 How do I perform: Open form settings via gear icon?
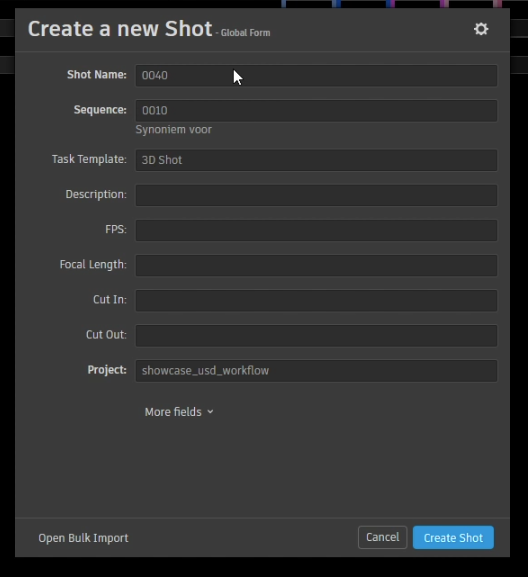(481, 29)
